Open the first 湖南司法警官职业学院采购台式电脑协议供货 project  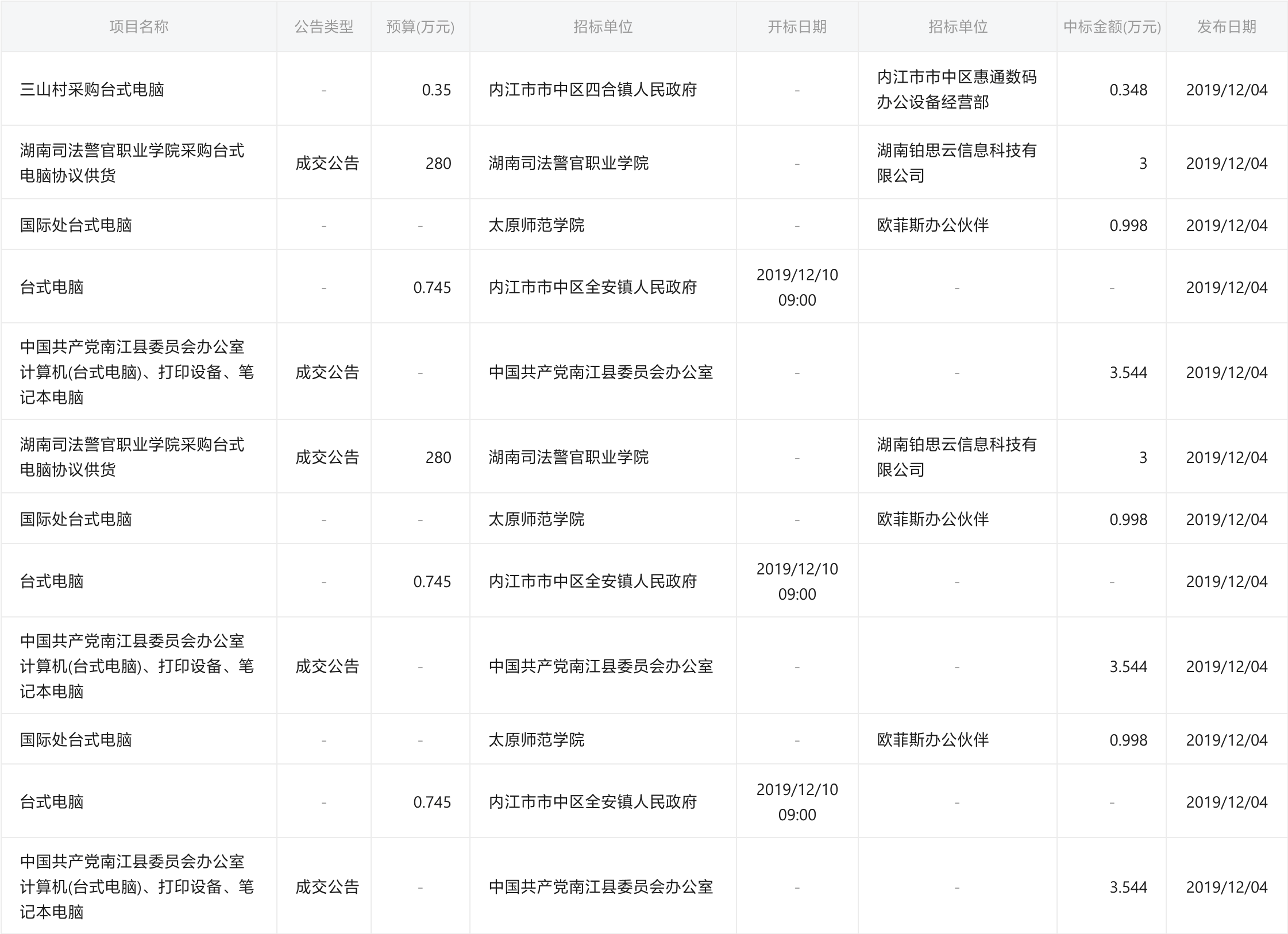pyautogui.click(x=132, y=163)
